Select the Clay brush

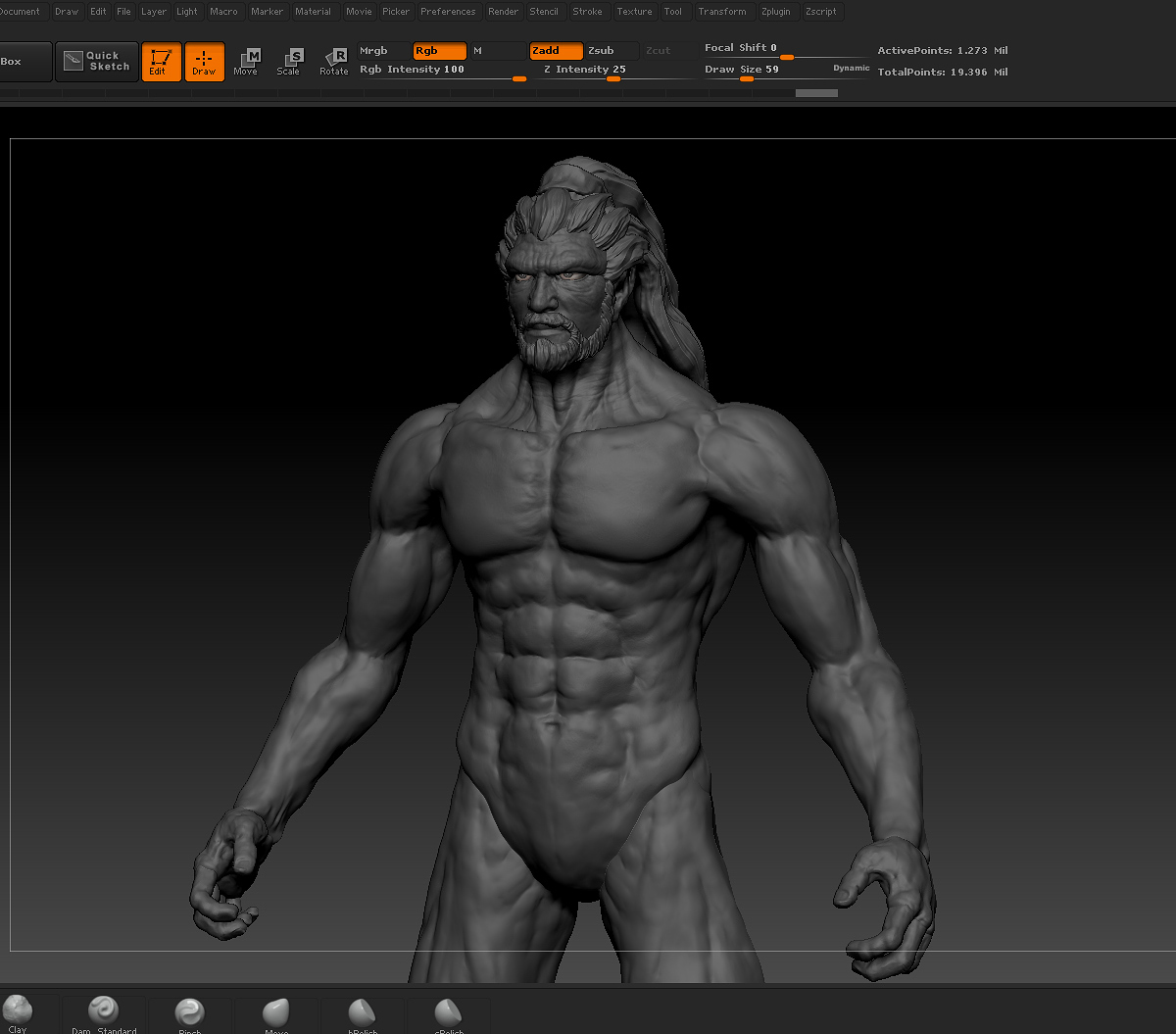[x=18, y=1014]
